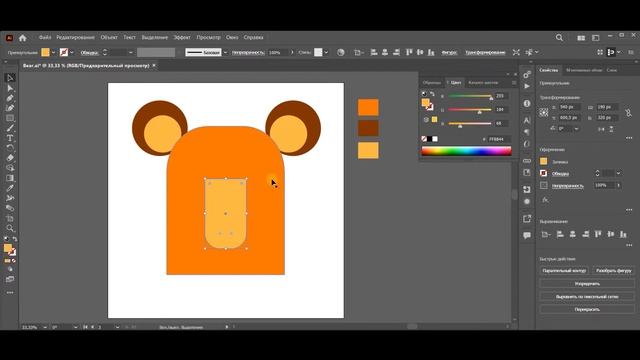Click vertical align top icon in control bar
Viewport: 640px width, 360px height.
click(x=409, y=52)
